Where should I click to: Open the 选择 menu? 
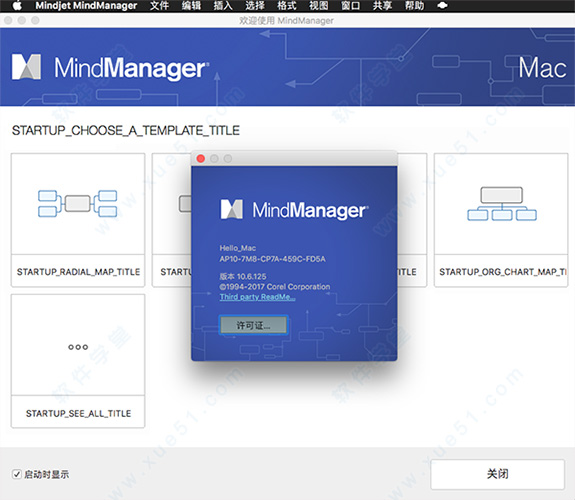pyautogui.click(x=255, y=6)
